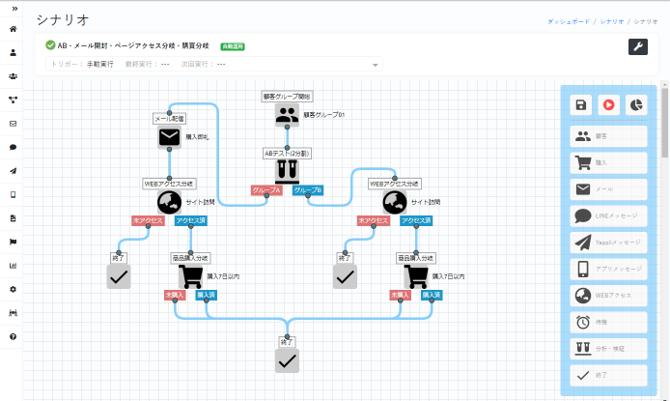
Task: Select the WEB access globe palette item
Action: [608, 295]
